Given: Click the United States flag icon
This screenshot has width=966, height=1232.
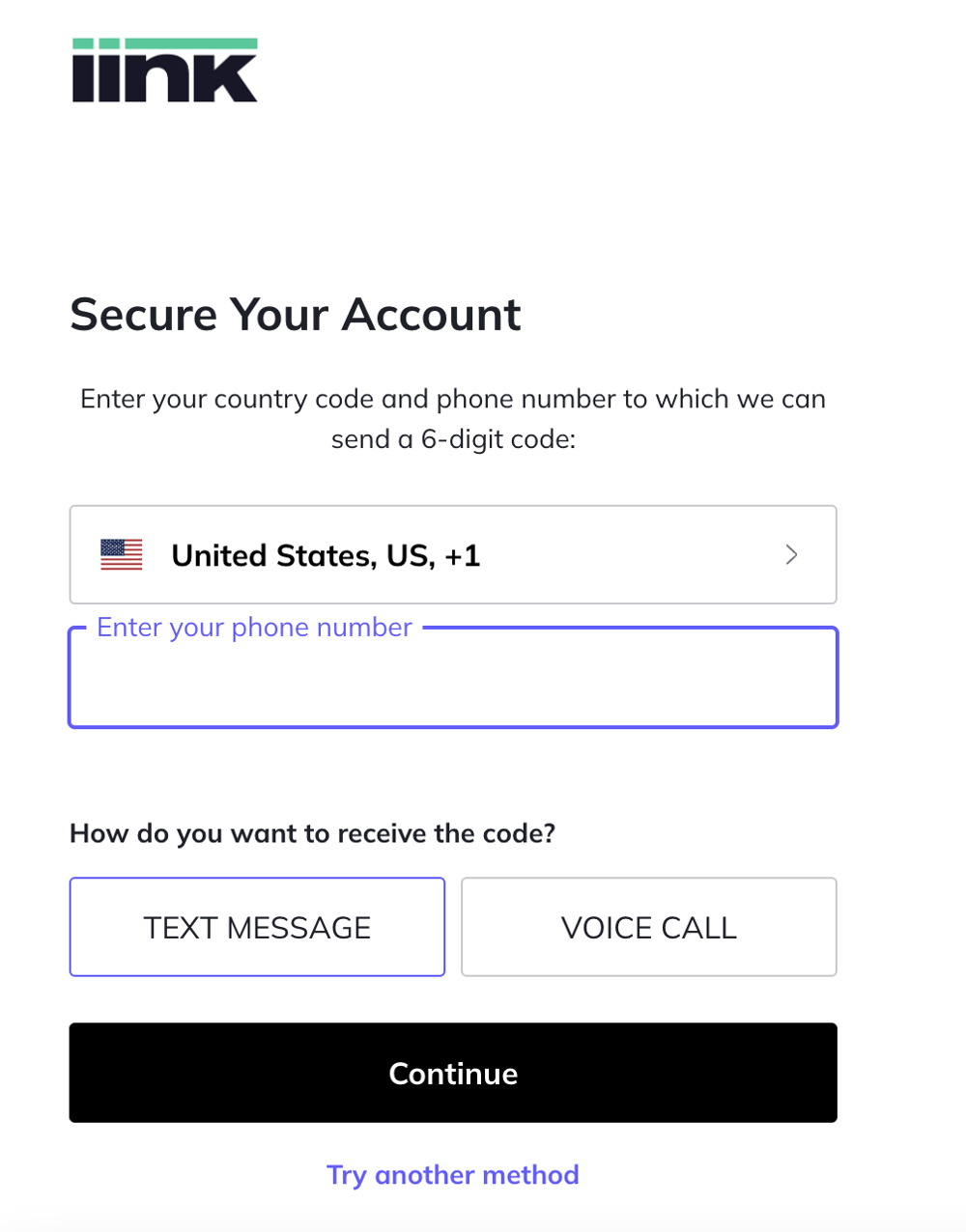Looking at the screenshot, I should pyautogui.click(x=120, y=554).
